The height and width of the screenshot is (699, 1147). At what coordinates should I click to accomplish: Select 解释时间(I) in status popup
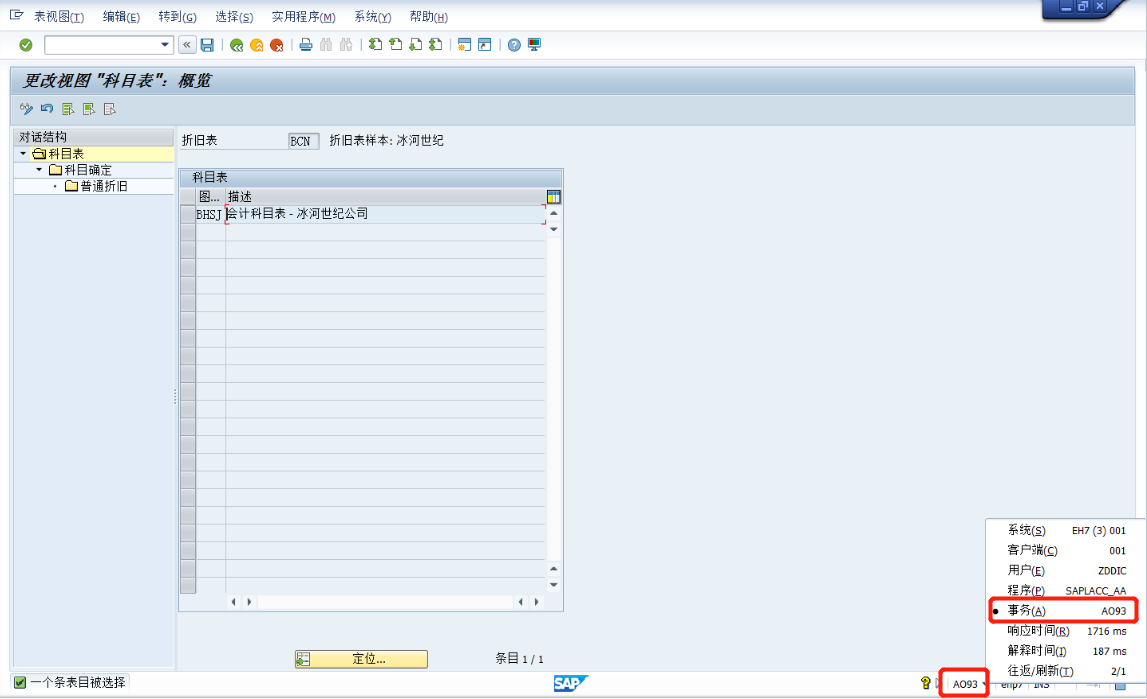tap(1066, 651)
